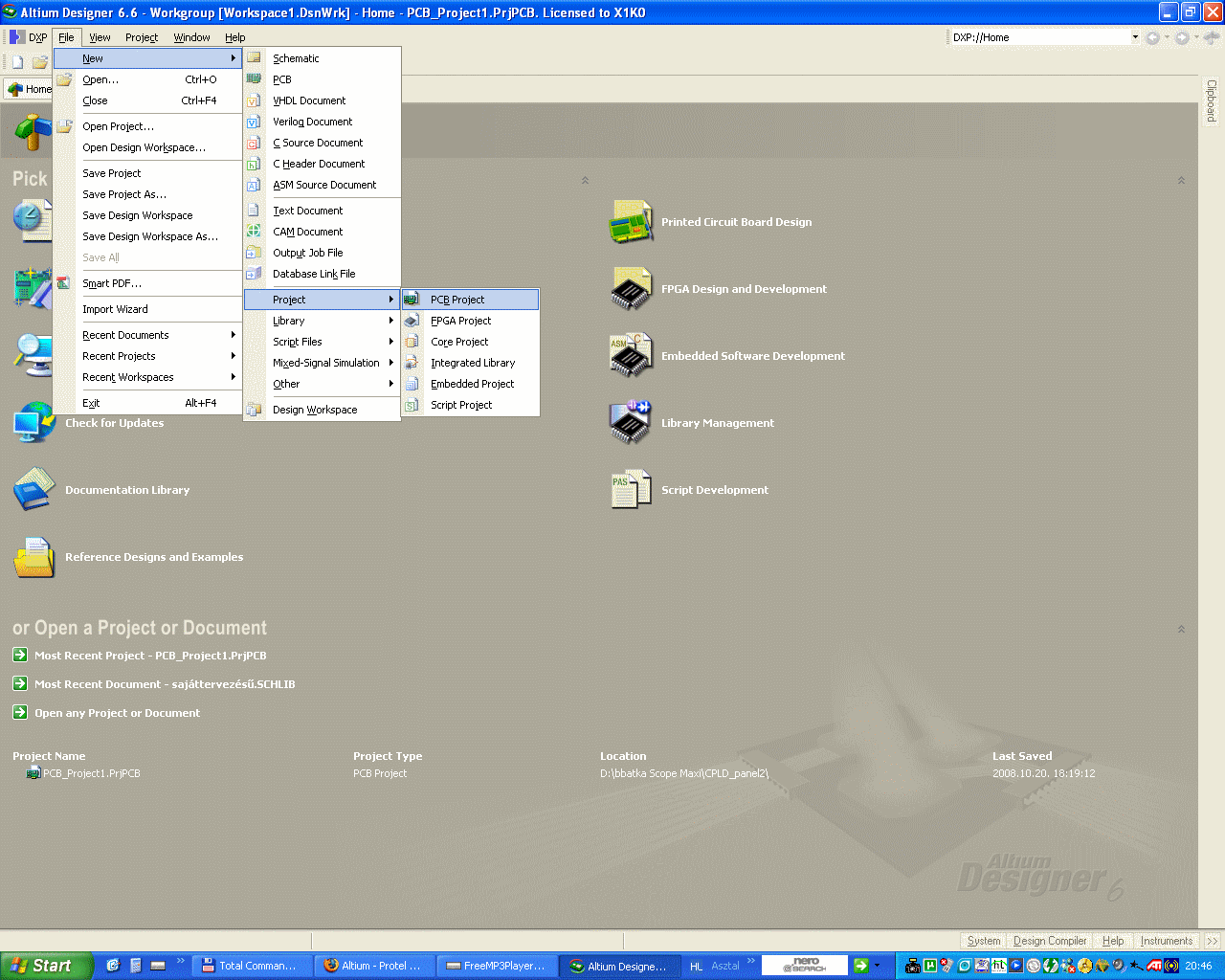Screen dimensions: 1225x980
Task: Click the DXP://Home address field
Action: pos(1039,37)
